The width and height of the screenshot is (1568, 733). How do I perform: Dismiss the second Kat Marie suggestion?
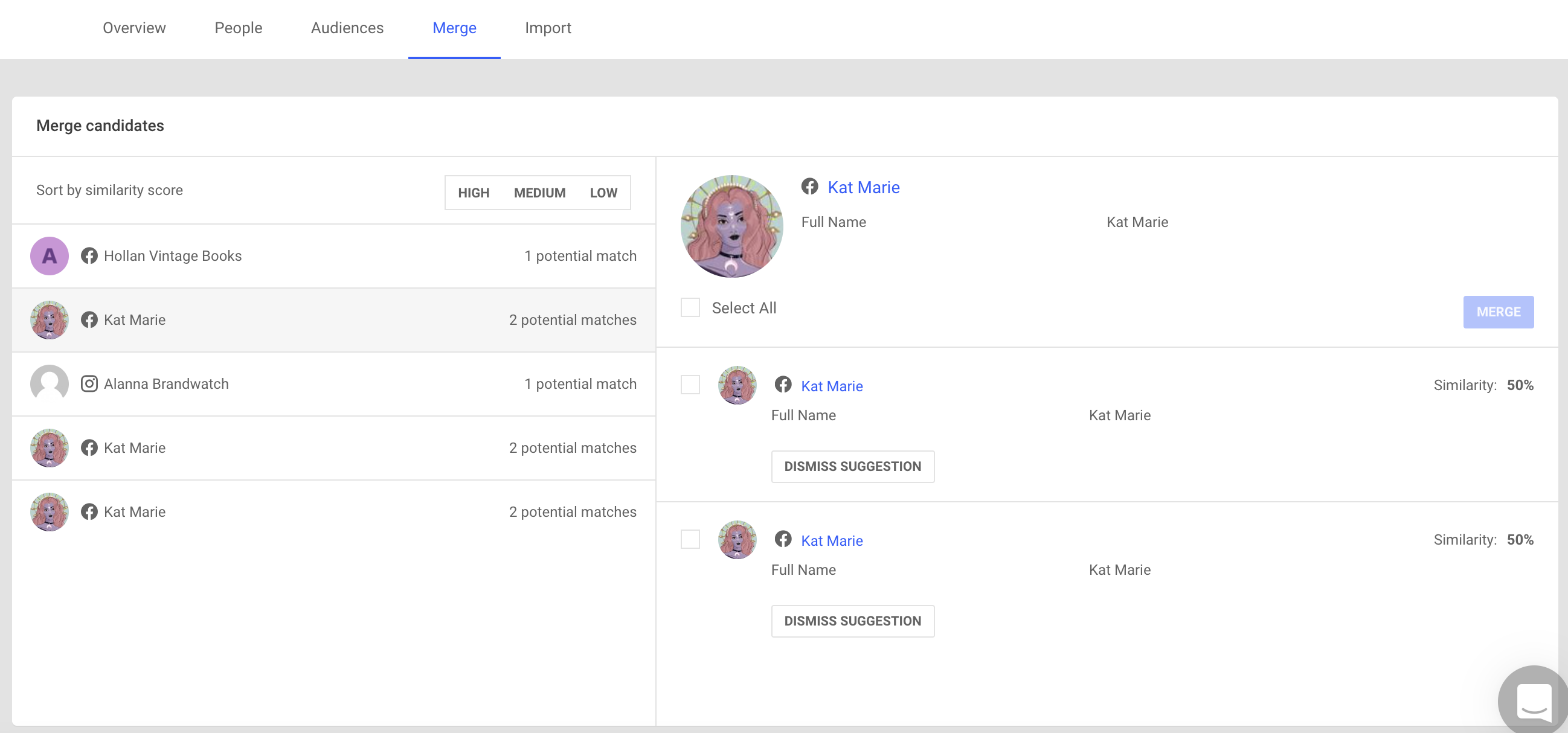pyautogui.click(x=852, y=621)
